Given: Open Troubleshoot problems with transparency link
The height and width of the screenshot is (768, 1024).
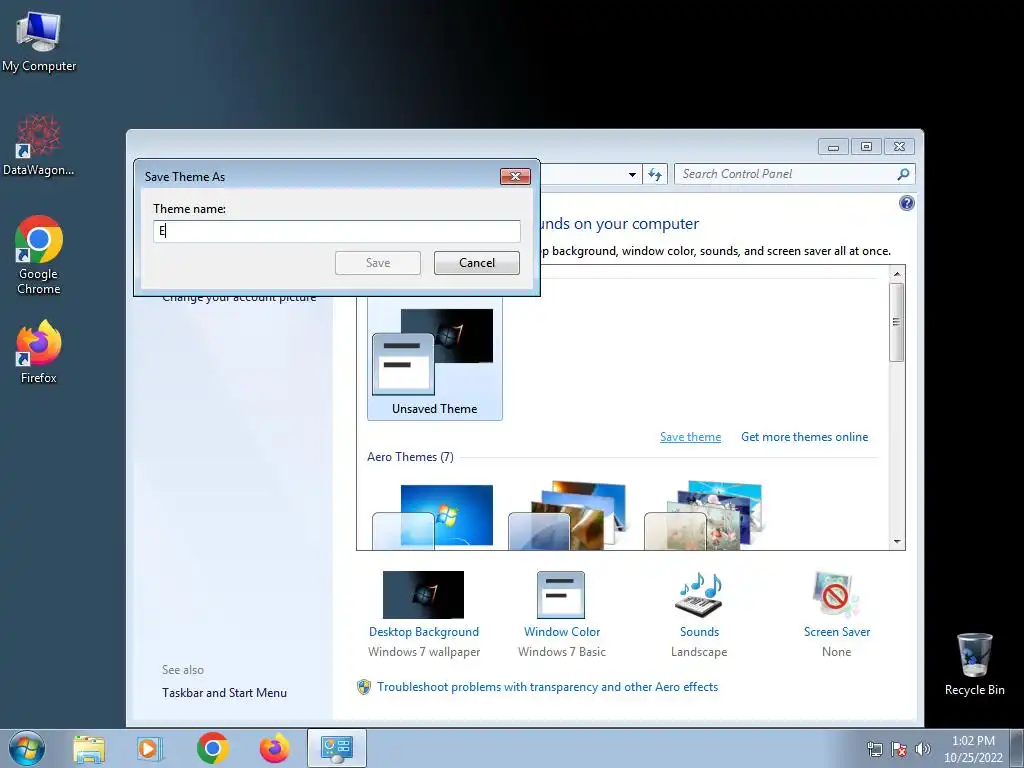Looking at the screenshot, I should click(x=547, y=687).
